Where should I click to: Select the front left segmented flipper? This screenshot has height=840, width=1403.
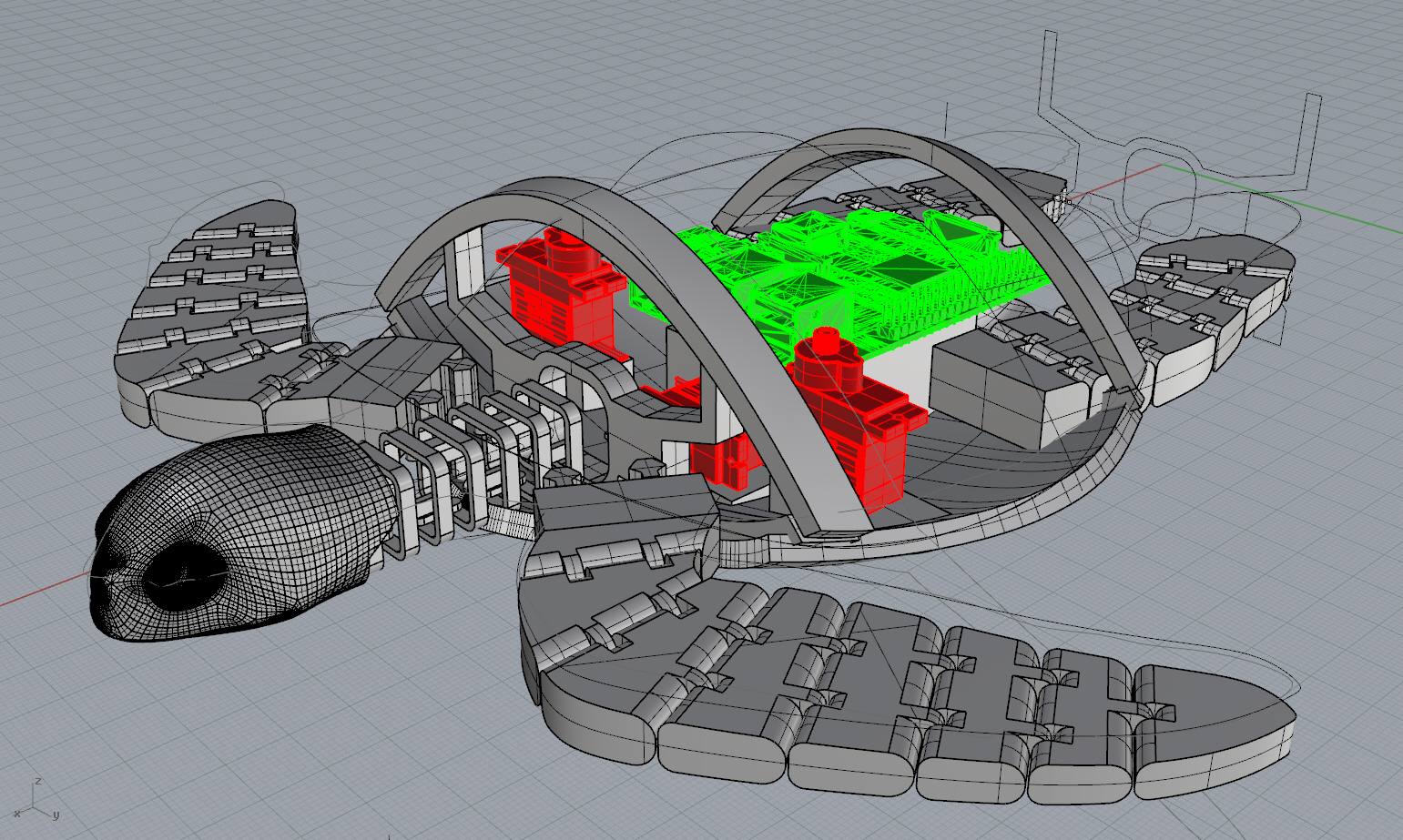[x=219, y=309]
